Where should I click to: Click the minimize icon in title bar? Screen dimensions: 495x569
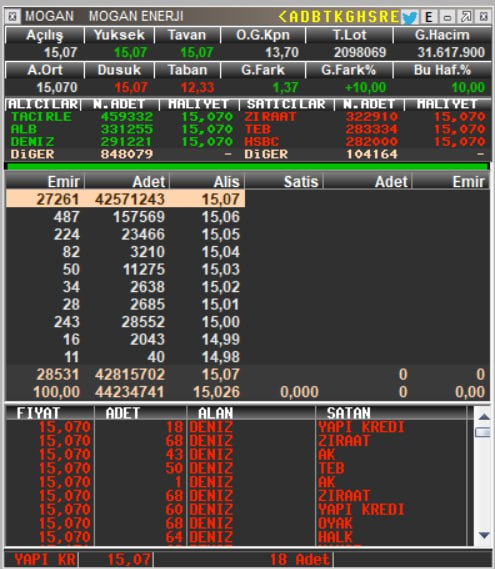tap(447, 17)
